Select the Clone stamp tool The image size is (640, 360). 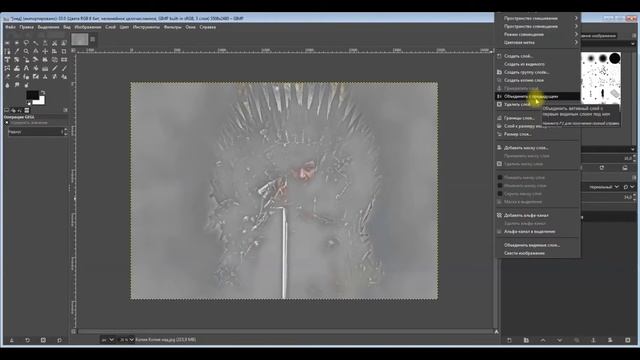tap(45, 77)
